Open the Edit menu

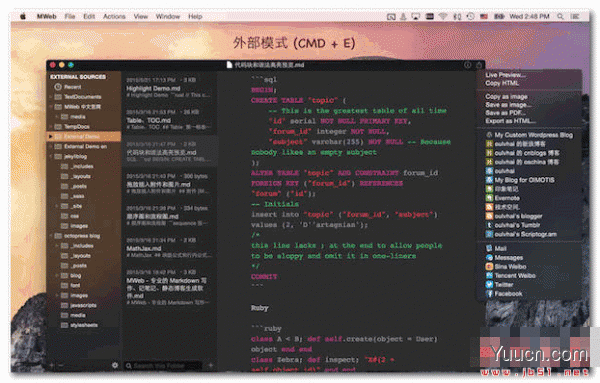[x=89, y=16]
